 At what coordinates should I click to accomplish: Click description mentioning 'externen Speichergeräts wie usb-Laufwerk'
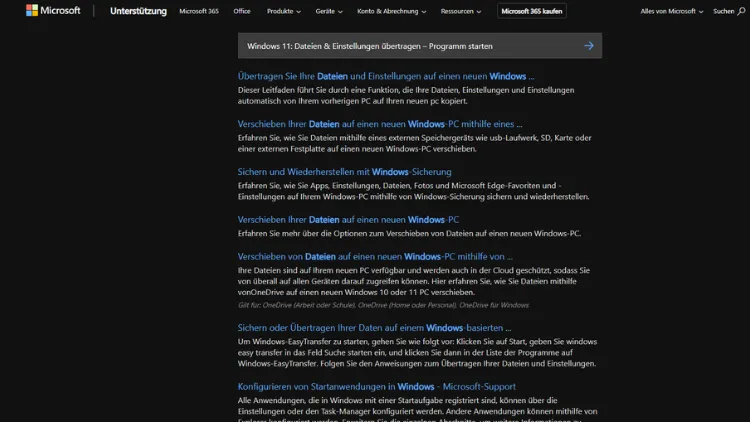(415, 143)
